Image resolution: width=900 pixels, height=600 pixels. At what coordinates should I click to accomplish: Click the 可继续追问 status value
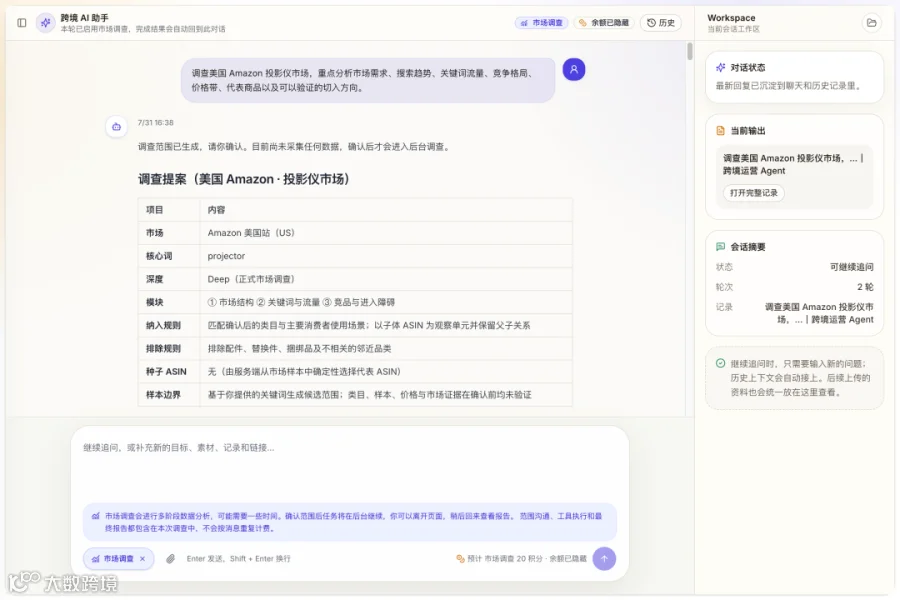[x=852, y=267]
